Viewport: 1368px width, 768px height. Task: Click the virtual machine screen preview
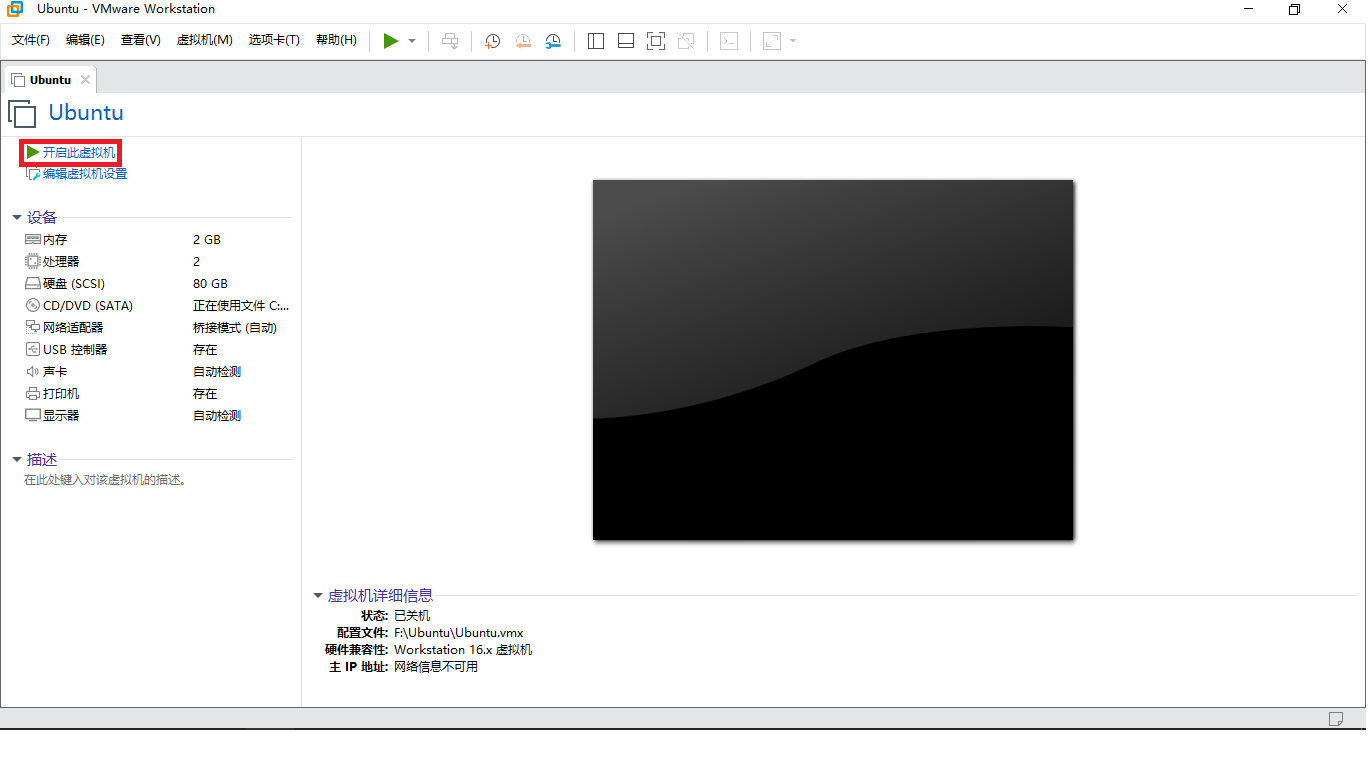pyautogui.click(x=833, y=360)
